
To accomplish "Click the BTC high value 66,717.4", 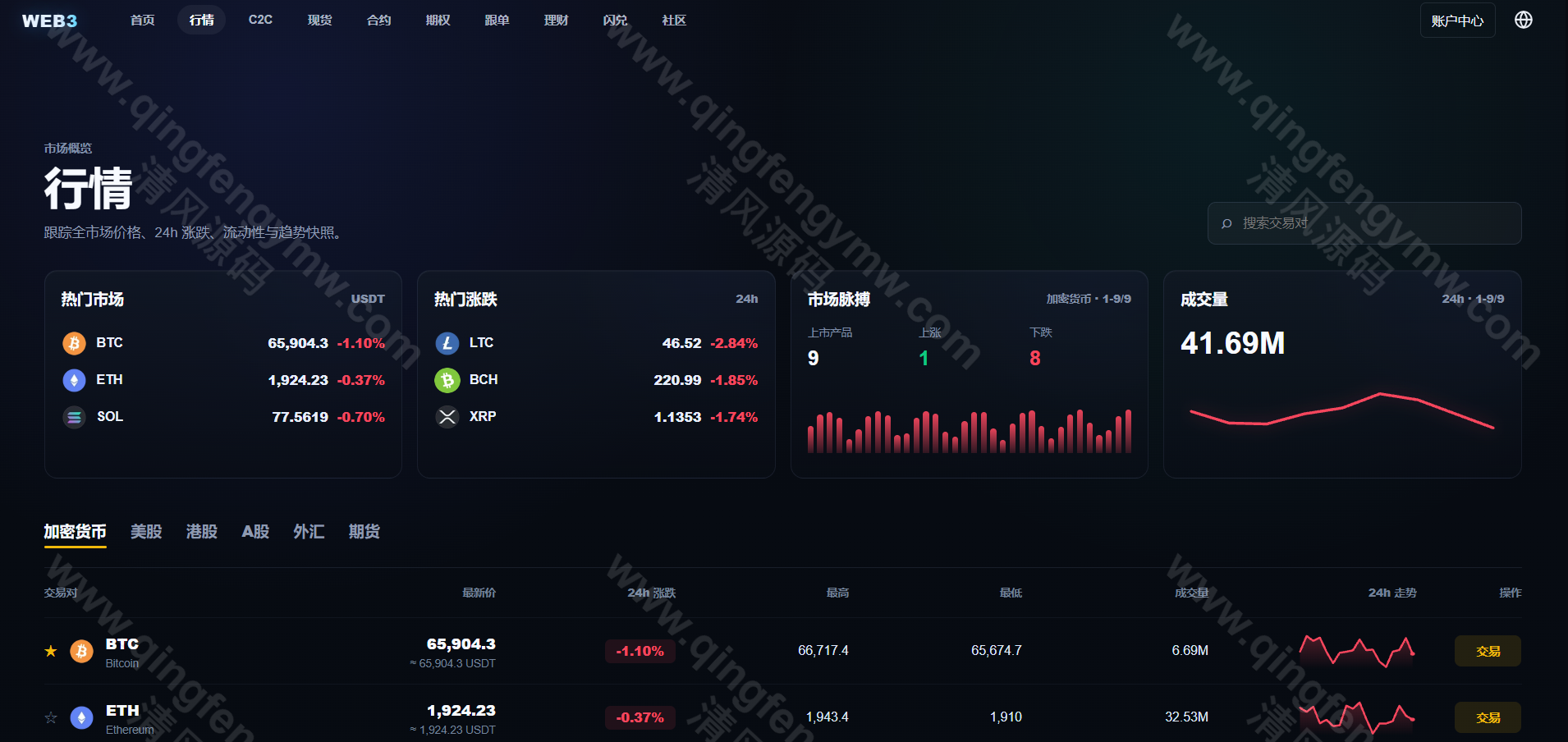I will click(x=823, y=651).
